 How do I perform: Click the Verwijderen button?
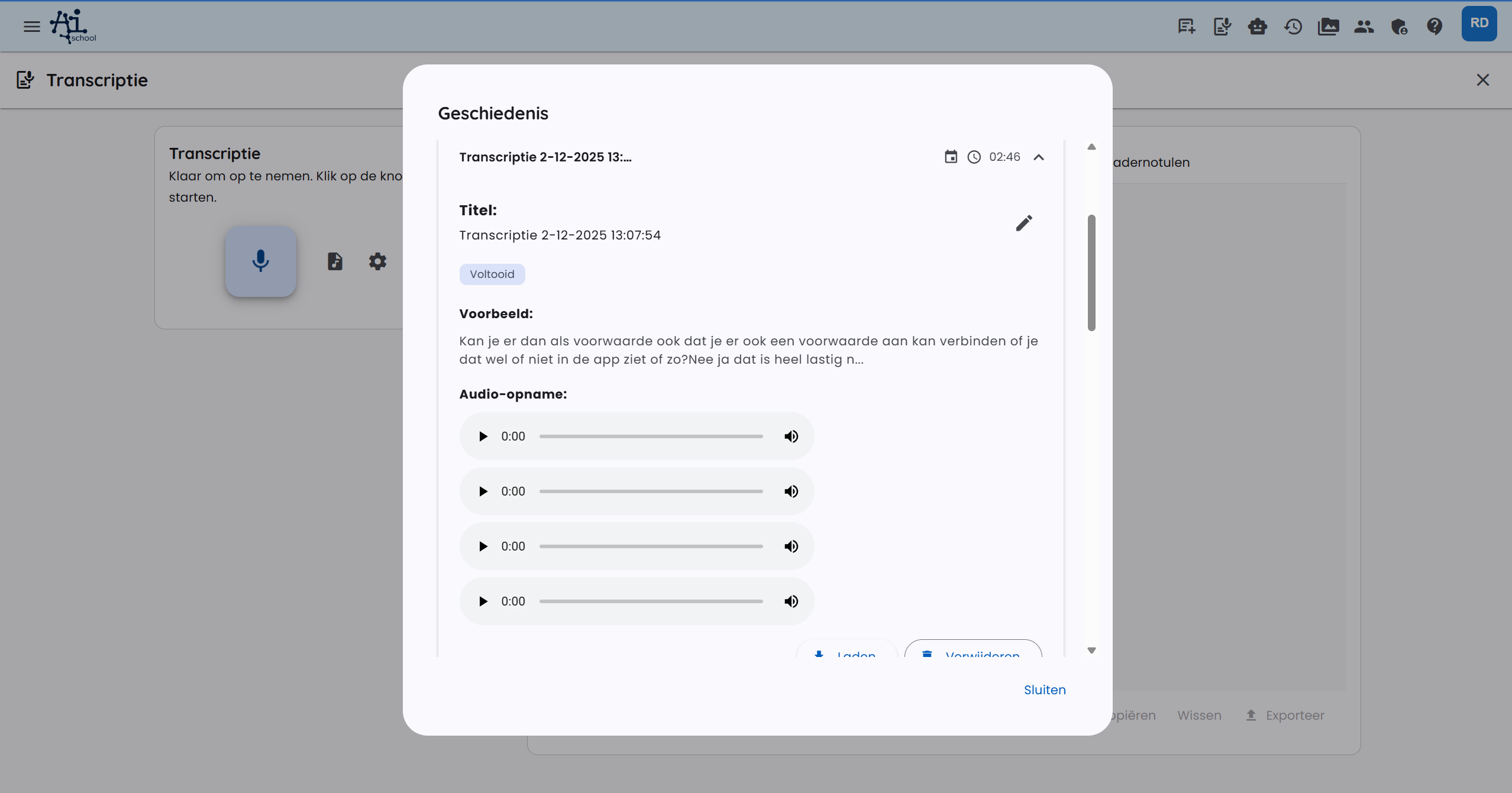973,652
